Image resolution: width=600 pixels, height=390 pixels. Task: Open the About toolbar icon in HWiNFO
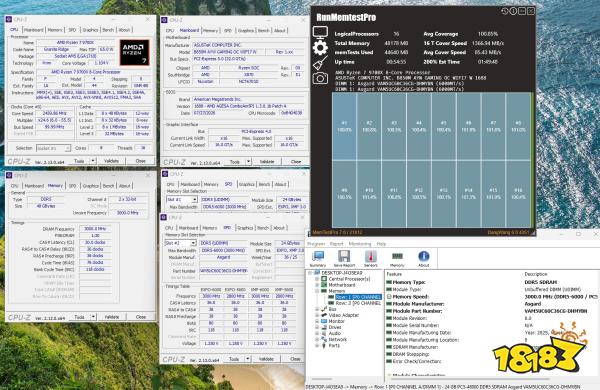pos(424,259)
